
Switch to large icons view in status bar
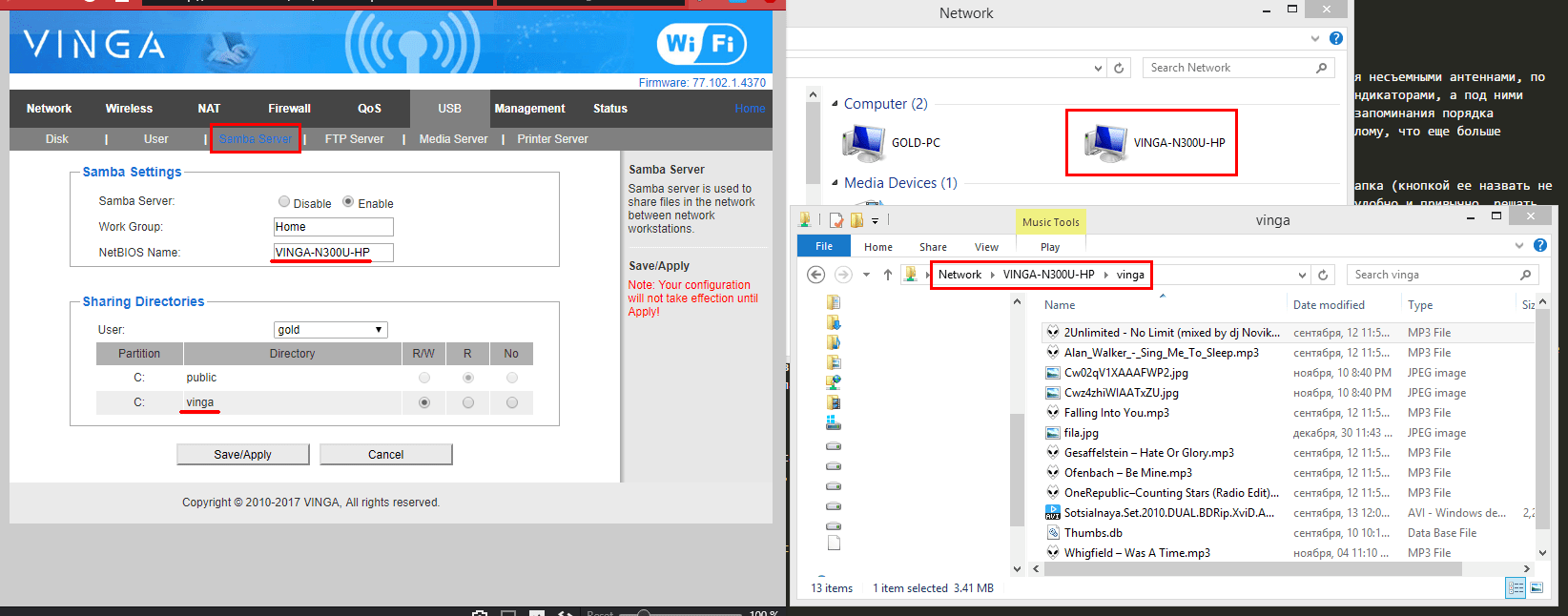click(1537, 588)
